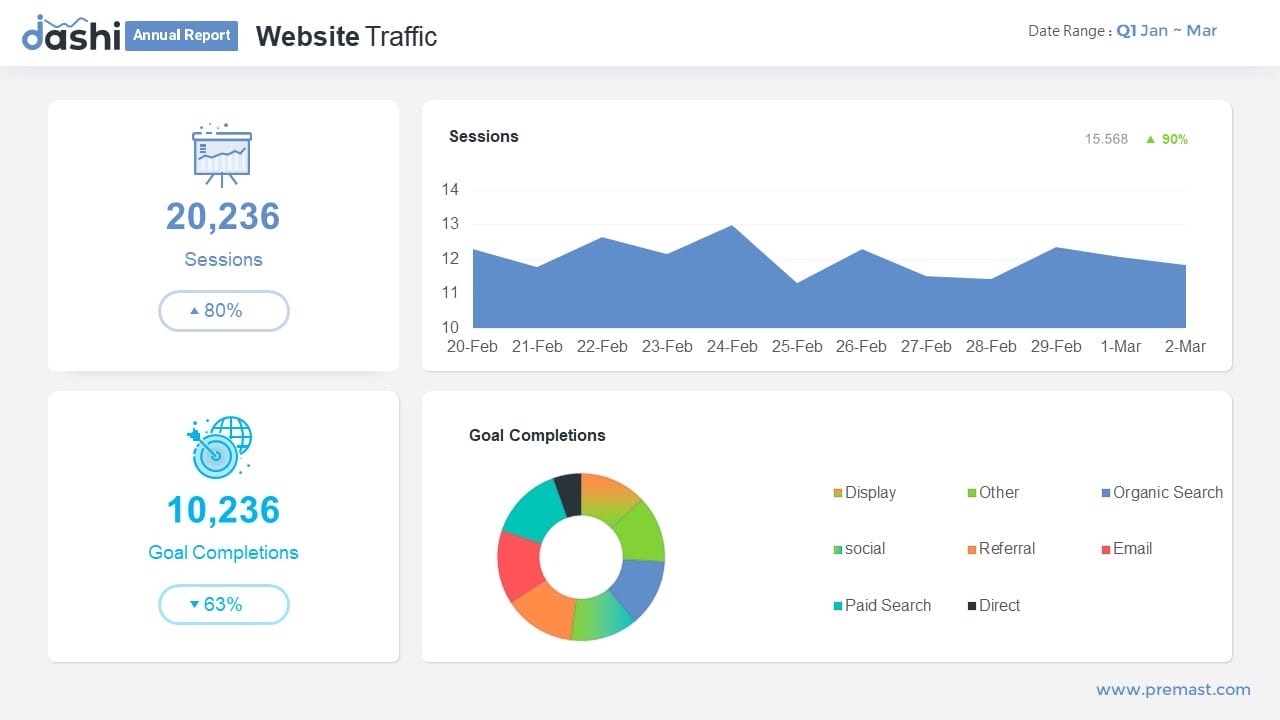The width and height of the screenshot is (1280, 720).
Task: Click the Other legend green swatch
Action: tap(972, 493)
